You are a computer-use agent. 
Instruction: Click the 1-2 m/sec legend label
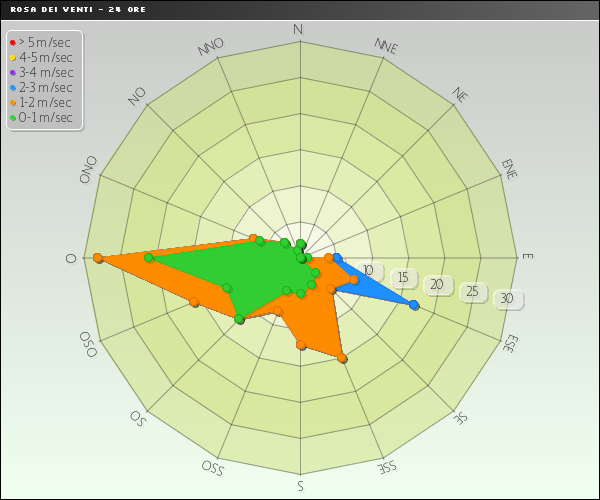(45, 102)
